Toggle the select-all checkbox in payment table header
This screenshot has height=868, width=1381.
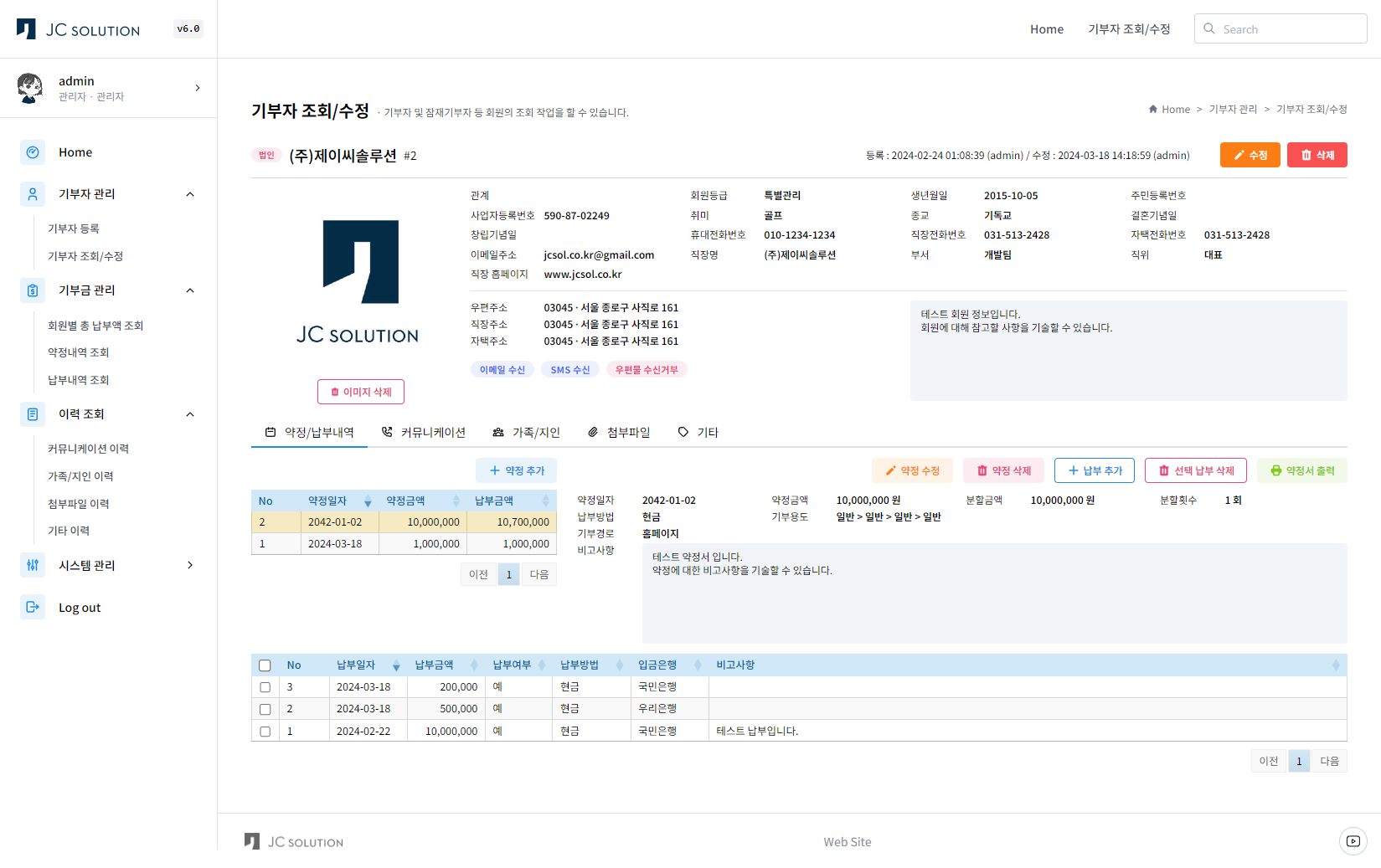tap(265, 665)
